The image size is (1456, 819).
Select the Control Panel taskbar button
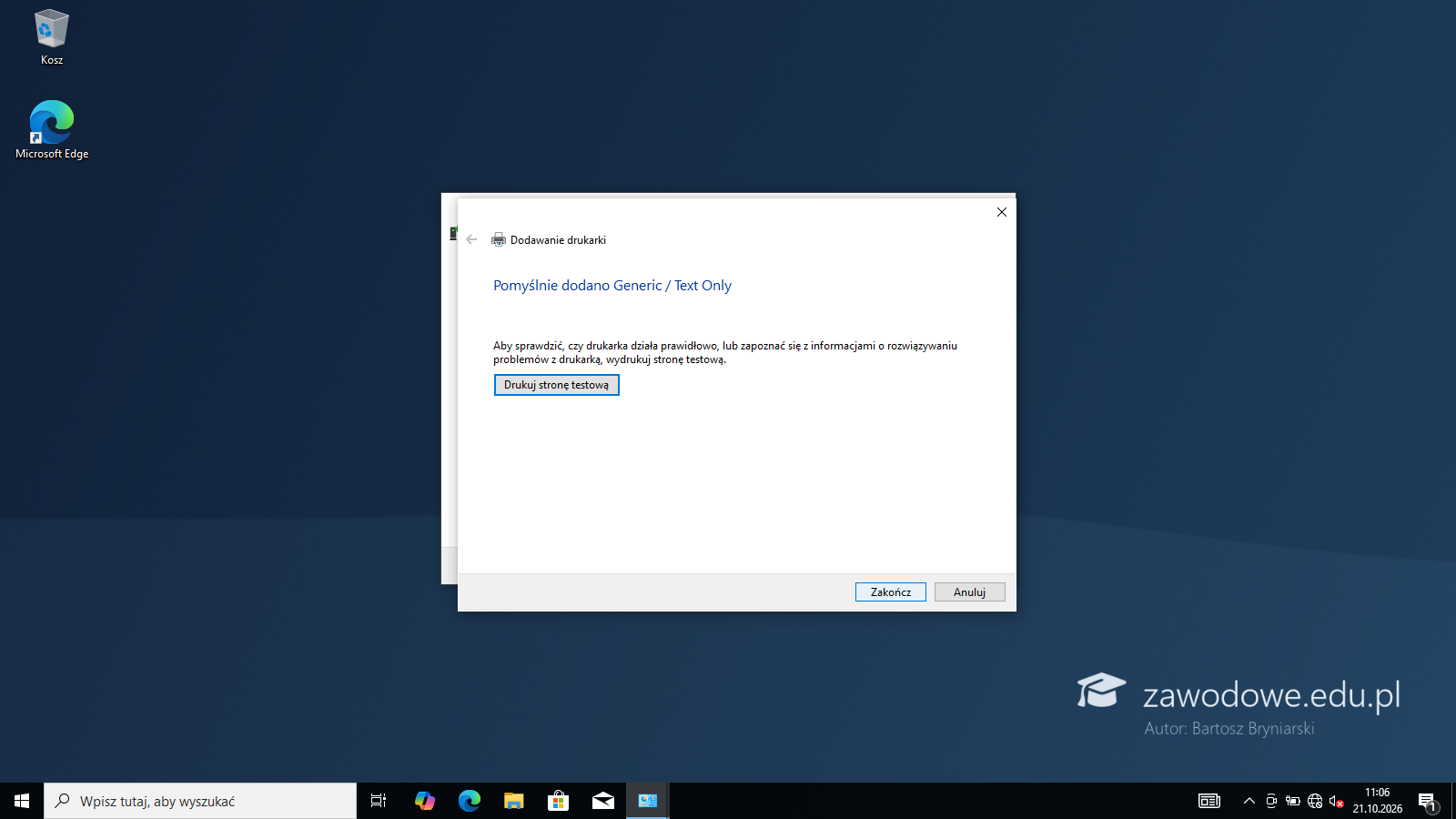(647, 801)
